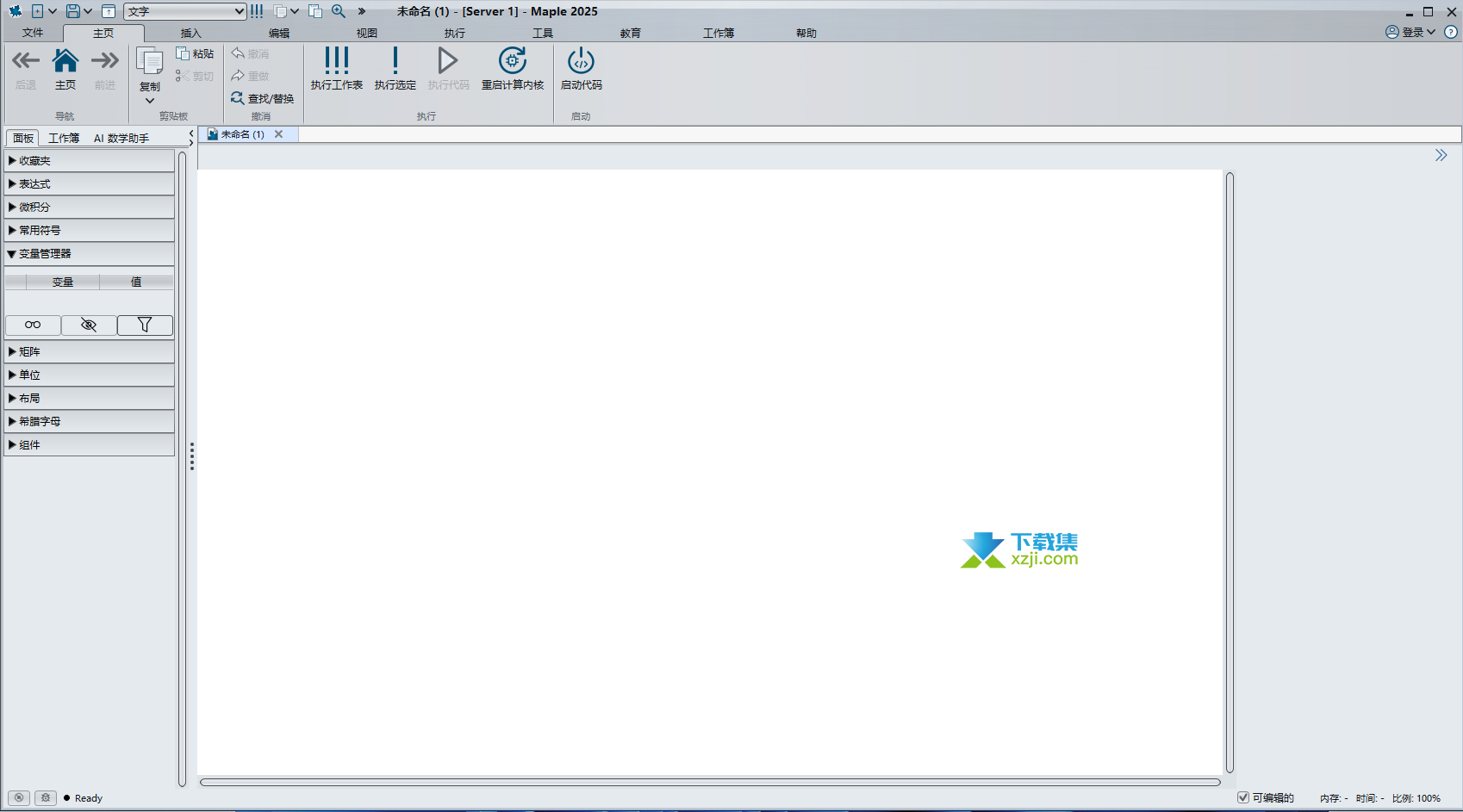The image size is (1463, 812).
Task: Collapse the left sidebar with arrow
Action: (191, 133)
